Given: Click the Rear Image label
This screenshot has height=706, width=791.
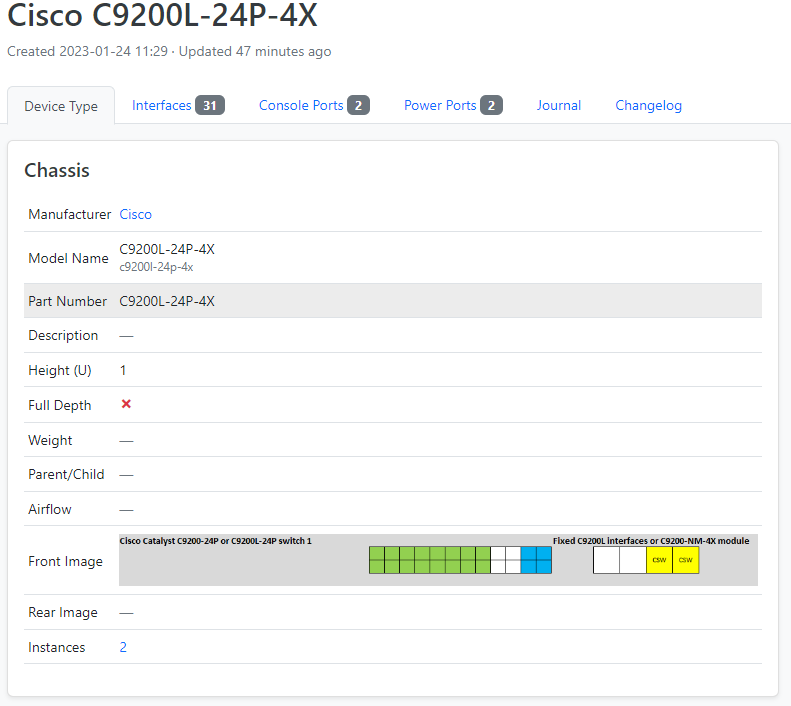Looking at the screenshot, I should pos(63,612).
